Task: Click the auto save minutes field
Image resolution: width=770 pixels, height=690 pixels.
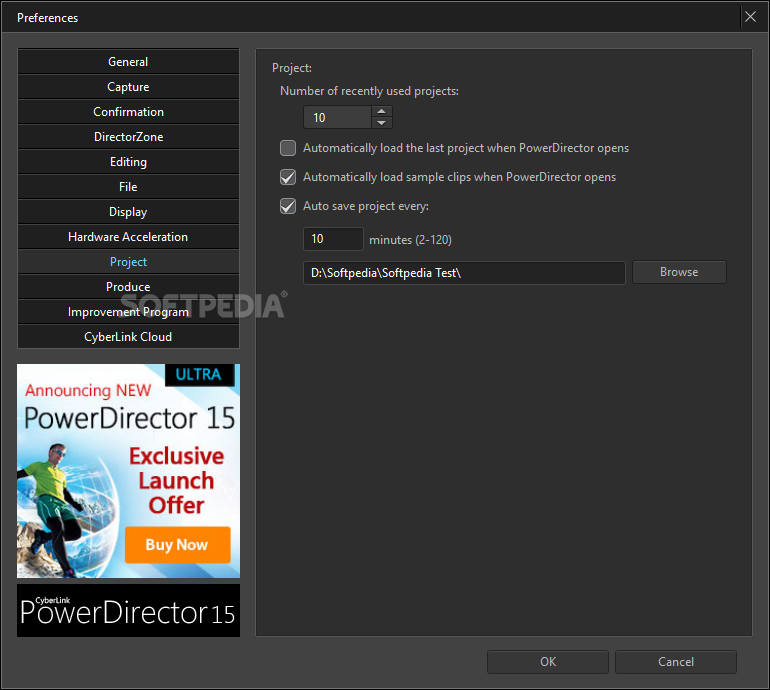Action: coord(333,239)
